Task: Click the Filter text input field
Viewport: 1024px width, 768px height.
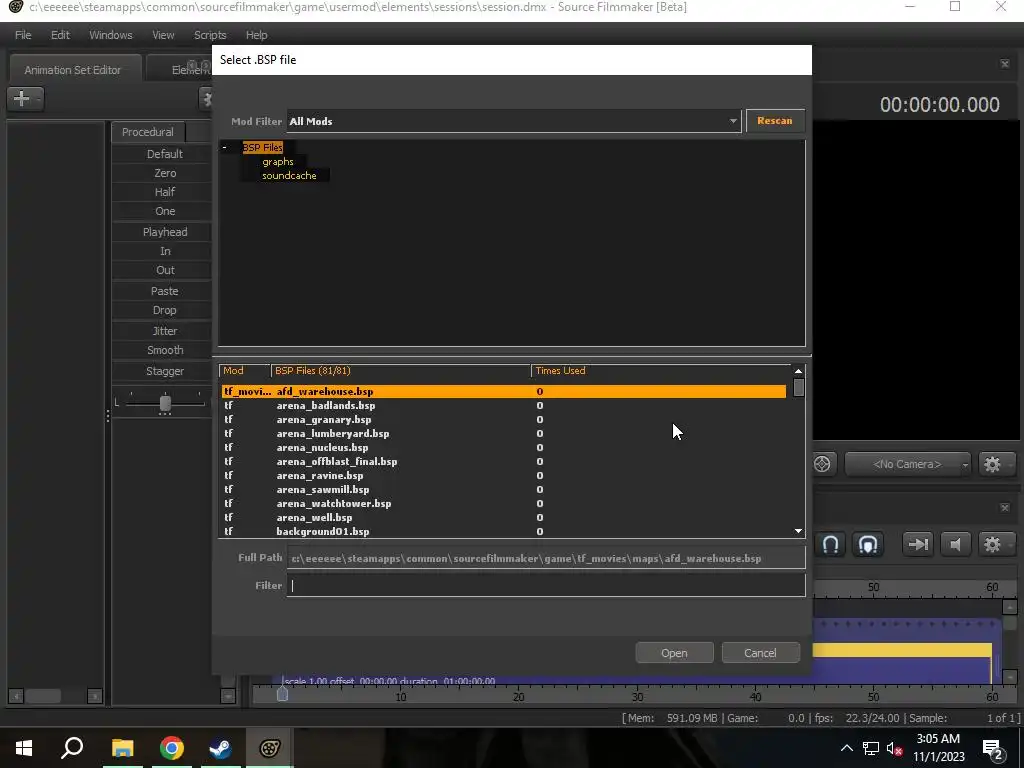Action: pos(546,585)
